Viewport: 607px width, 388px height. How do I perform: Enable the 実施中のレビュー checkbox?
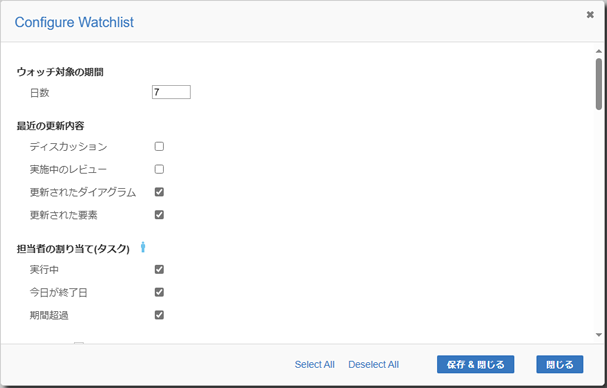[x=159, y=169]
